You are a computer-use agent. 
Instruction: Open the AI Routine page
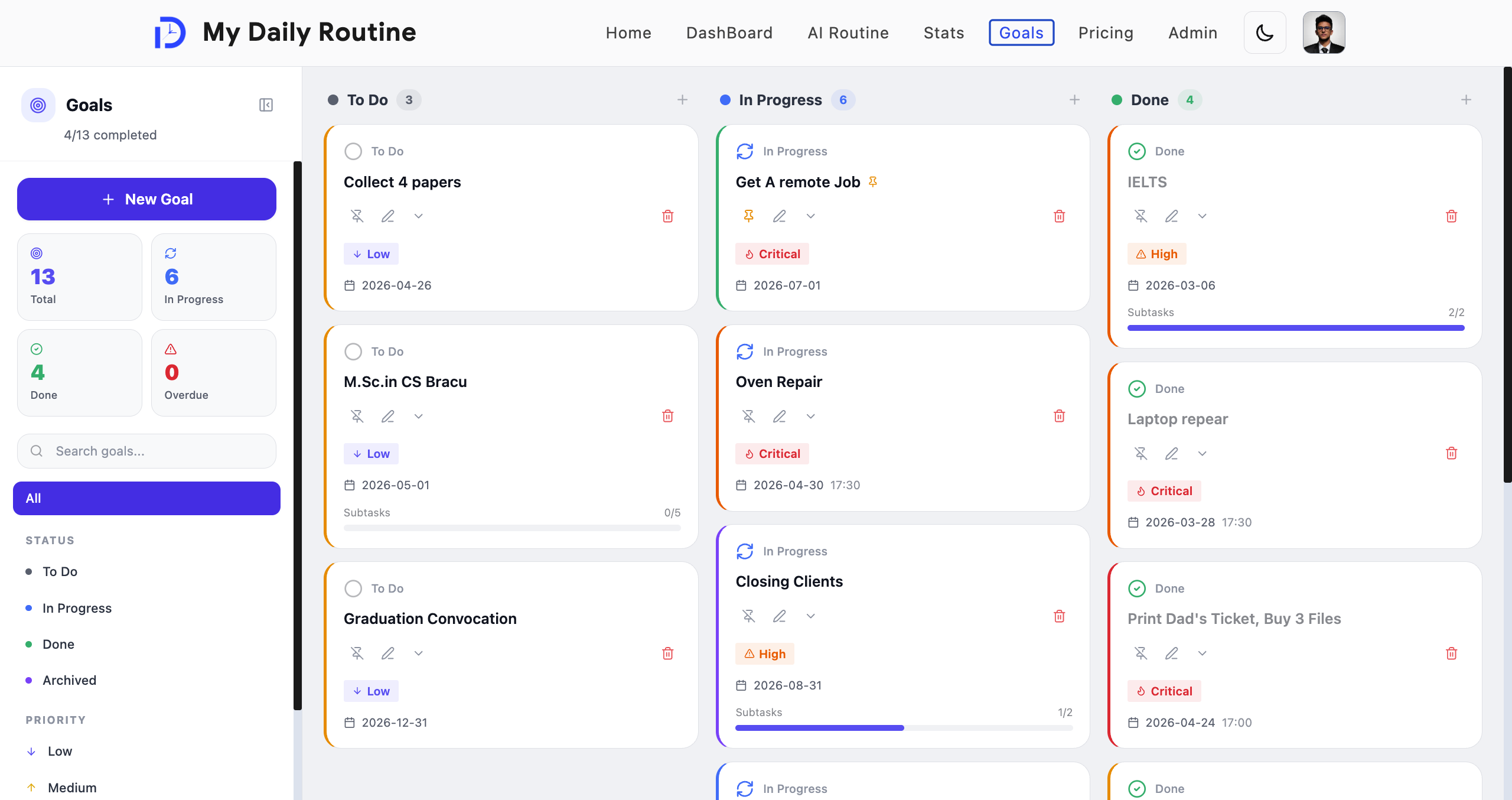point(848,32)
